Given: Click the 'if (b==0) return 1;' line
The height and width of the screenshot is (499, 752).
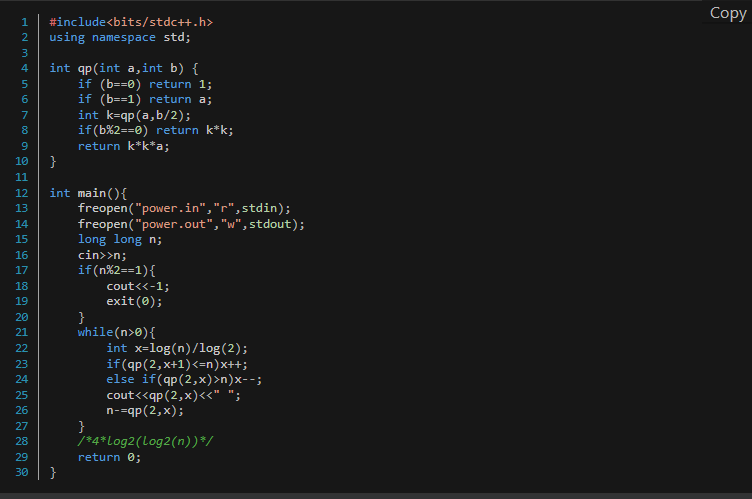Looking at the screenshot, I should [x=145, y=84].
